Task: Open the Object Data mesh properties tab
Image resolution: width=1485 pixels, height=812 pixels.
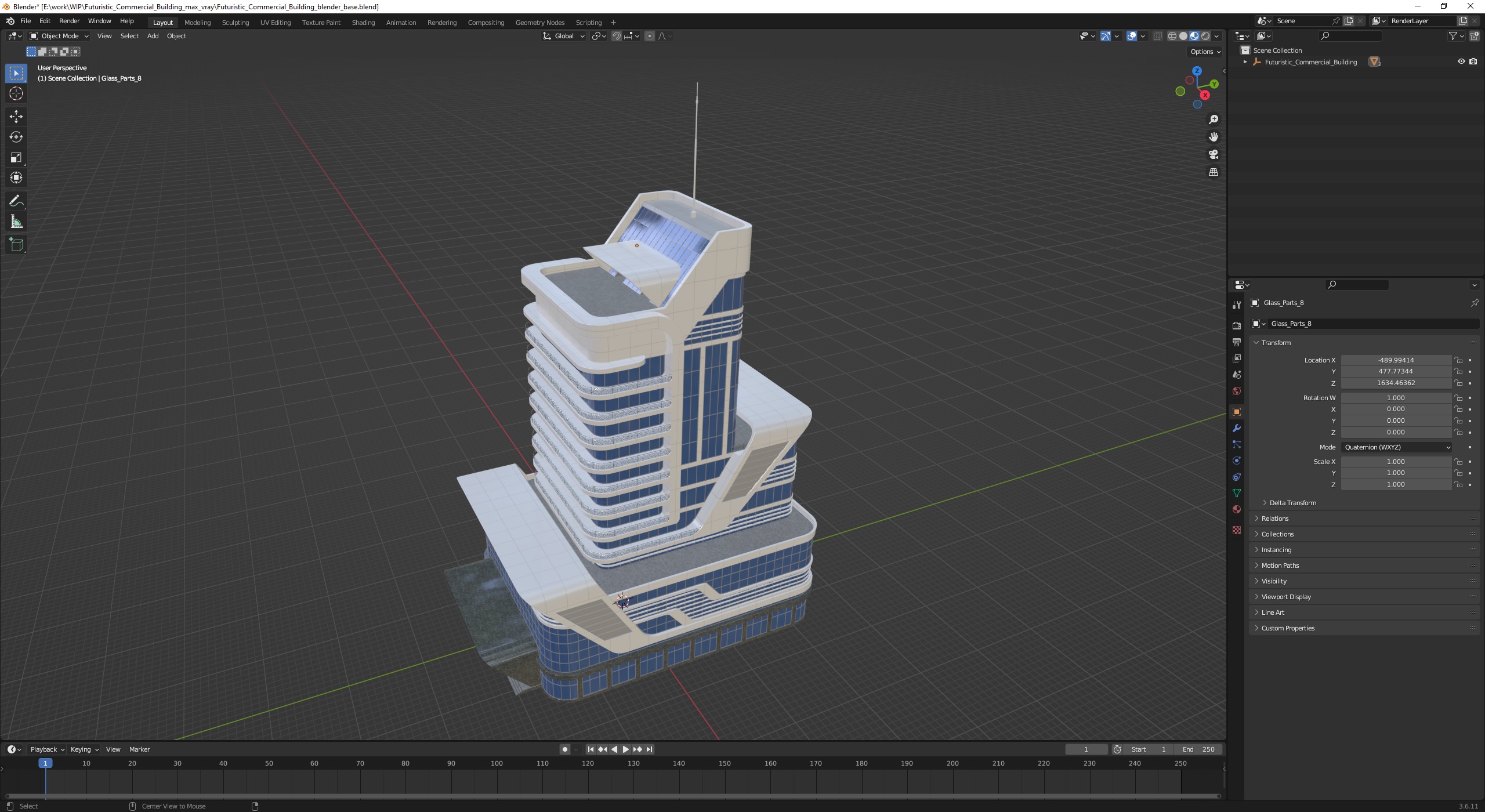Action: (x=1236, y=493)
